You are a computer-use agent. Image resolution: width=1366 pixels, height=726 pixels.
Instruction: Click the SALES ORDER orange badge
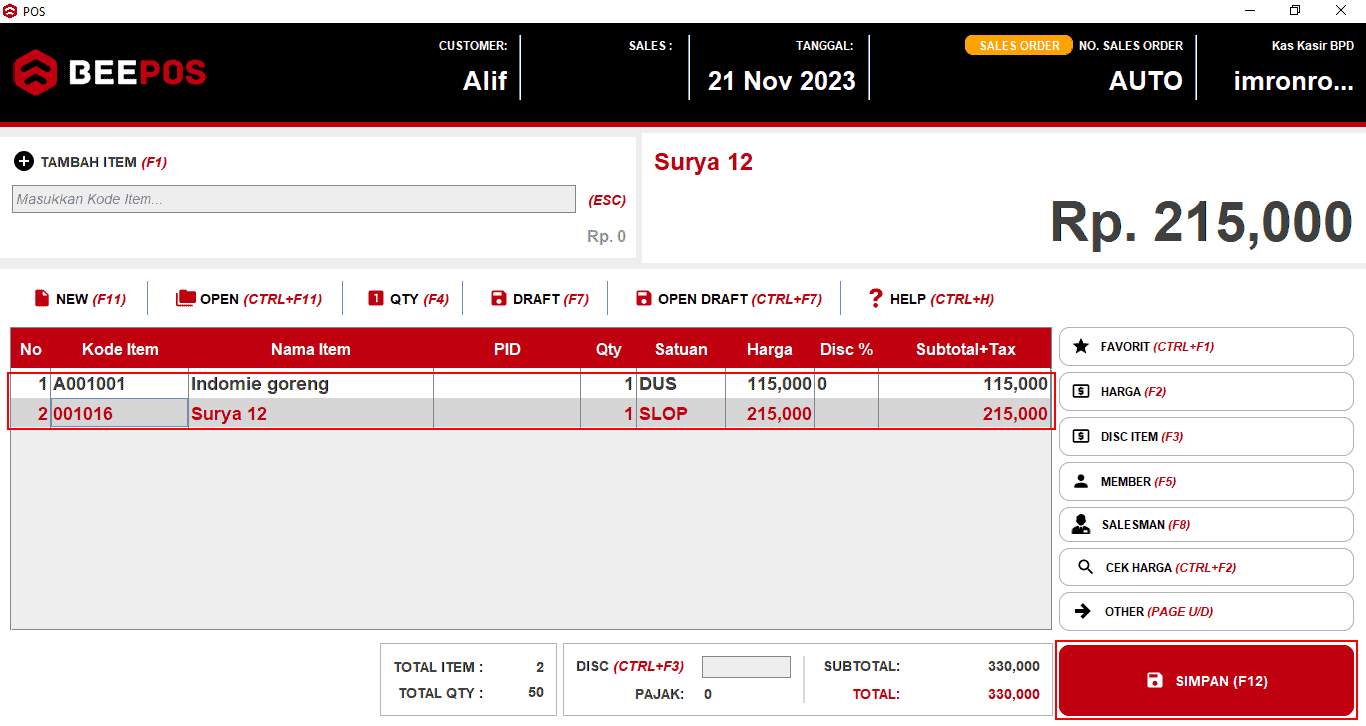pyautogui.click(x=1019, y=46)
